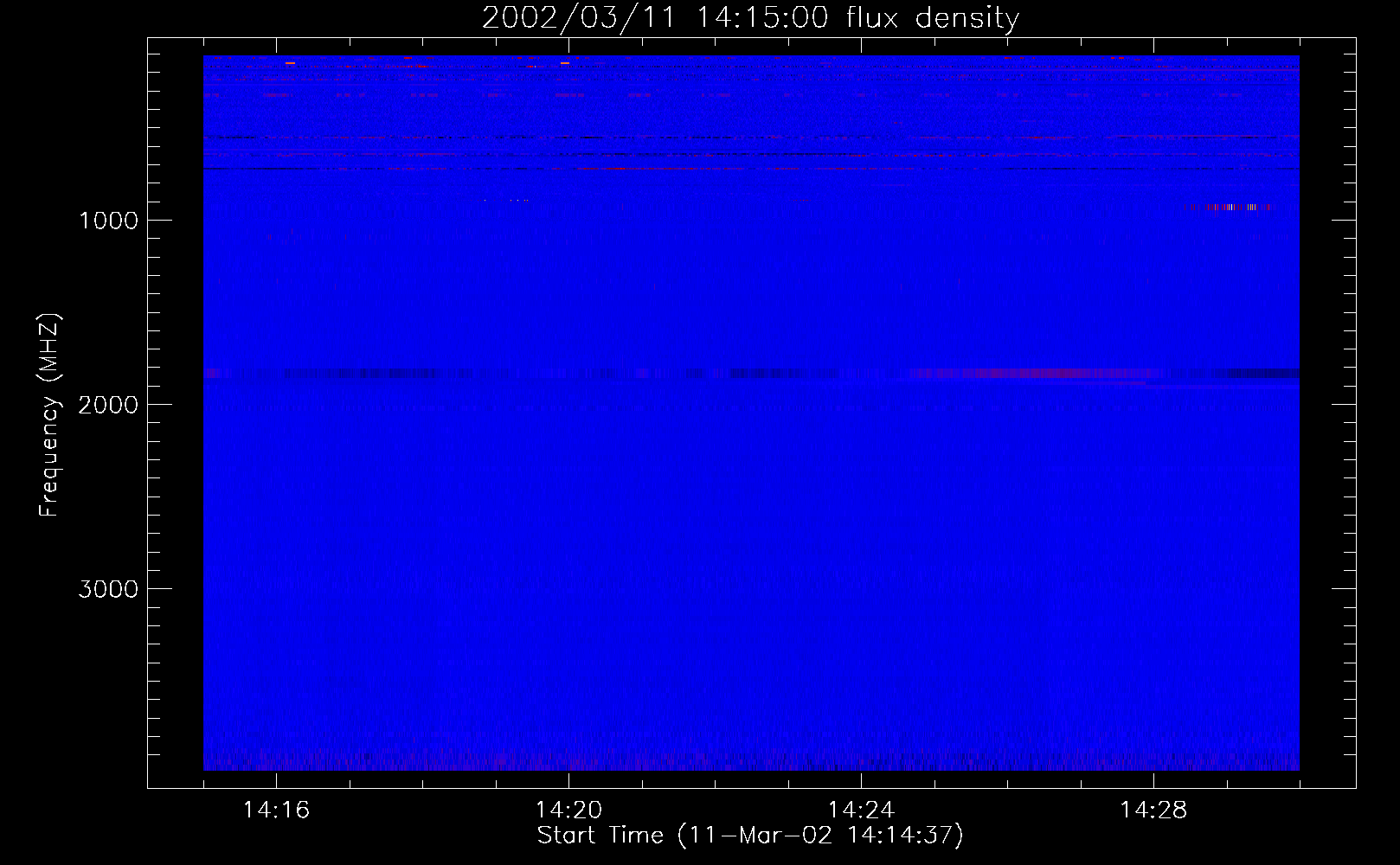Screen dimensions: 1400x865
Task: Click the 1000 frequency tick label
Action: [x=108, y=221]
